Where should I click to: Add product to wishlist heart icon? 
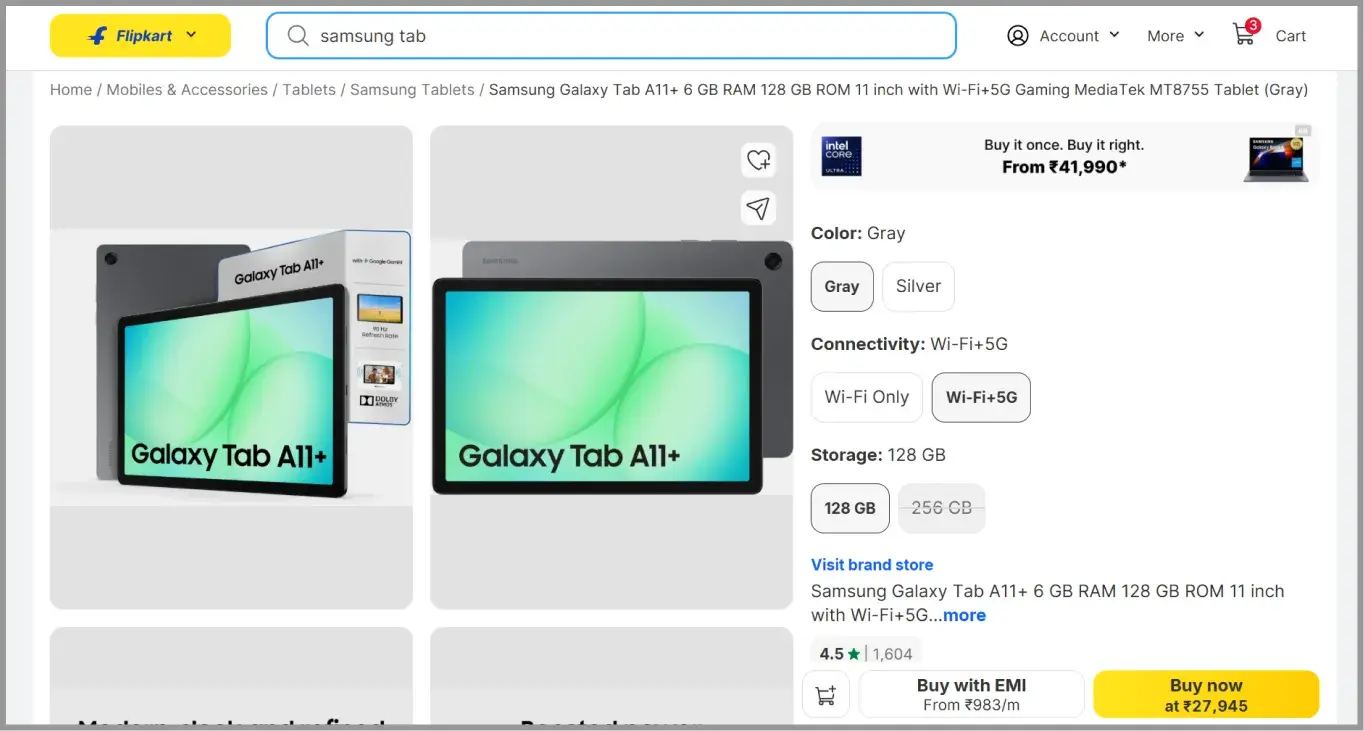point(759,160)
